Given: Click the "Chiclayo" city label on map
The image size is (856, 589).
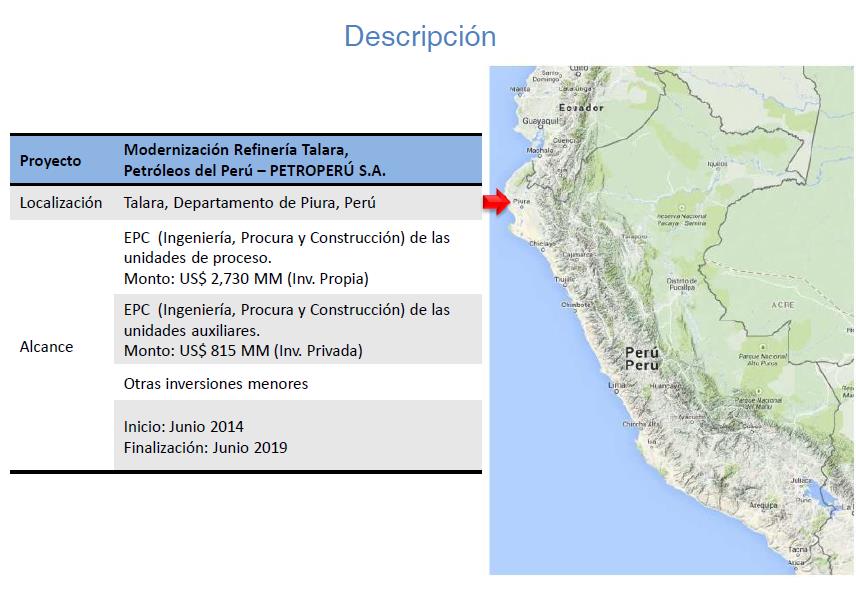Looking at the screenshot, I should point(542,243).
